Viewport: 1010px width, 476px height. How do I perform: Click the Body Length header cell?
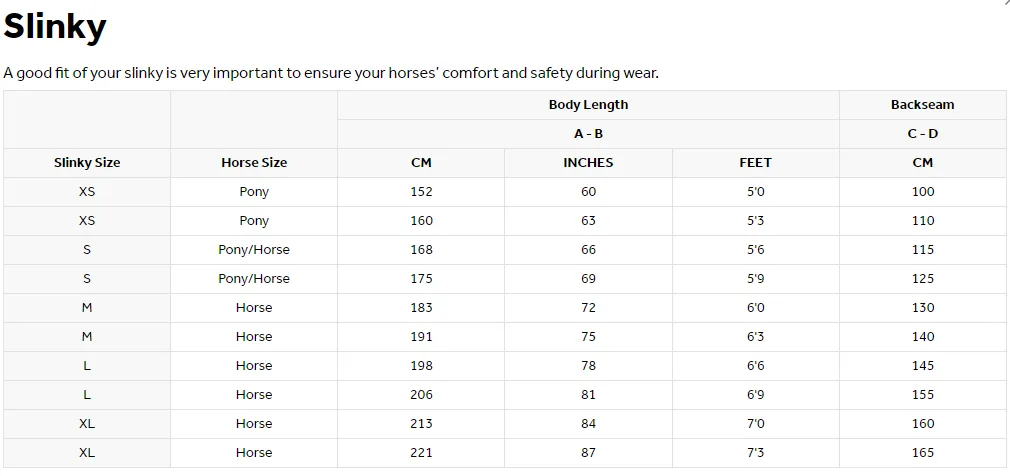coord(588,105)
